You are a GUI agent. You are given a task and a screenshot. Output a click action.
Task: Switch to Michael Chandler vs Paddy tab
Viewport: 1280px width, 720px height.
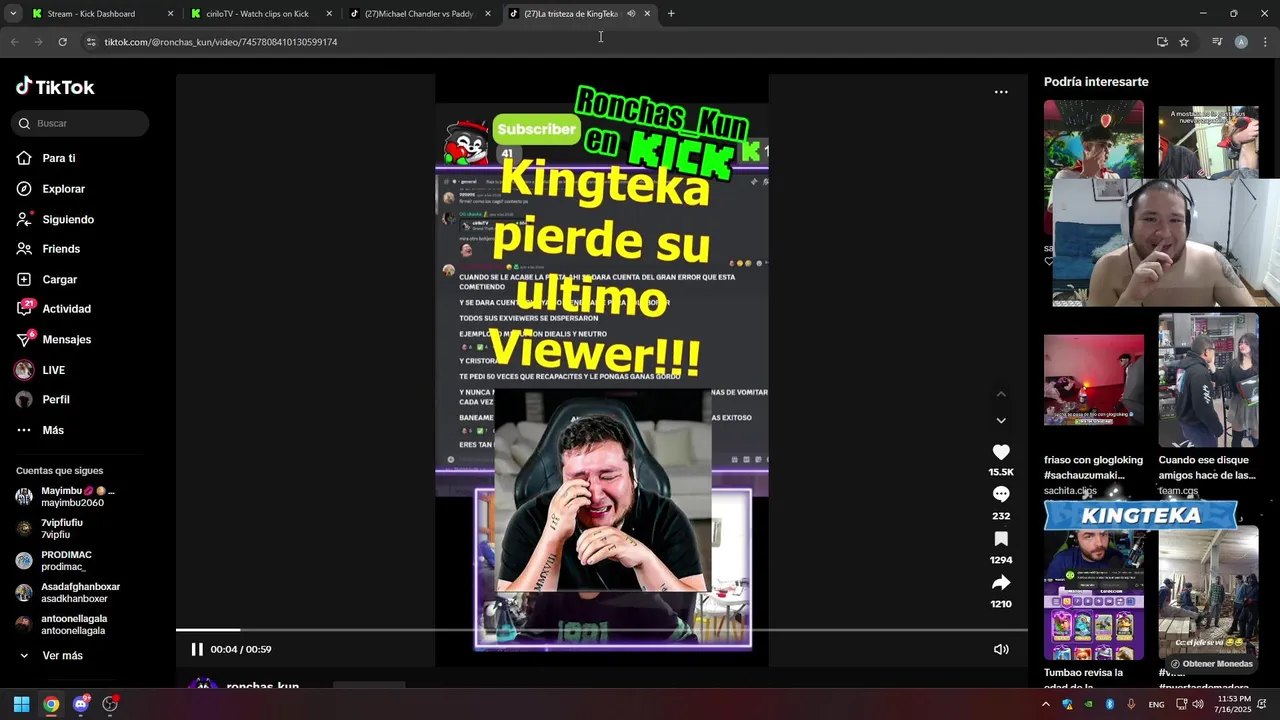[419, 14]
